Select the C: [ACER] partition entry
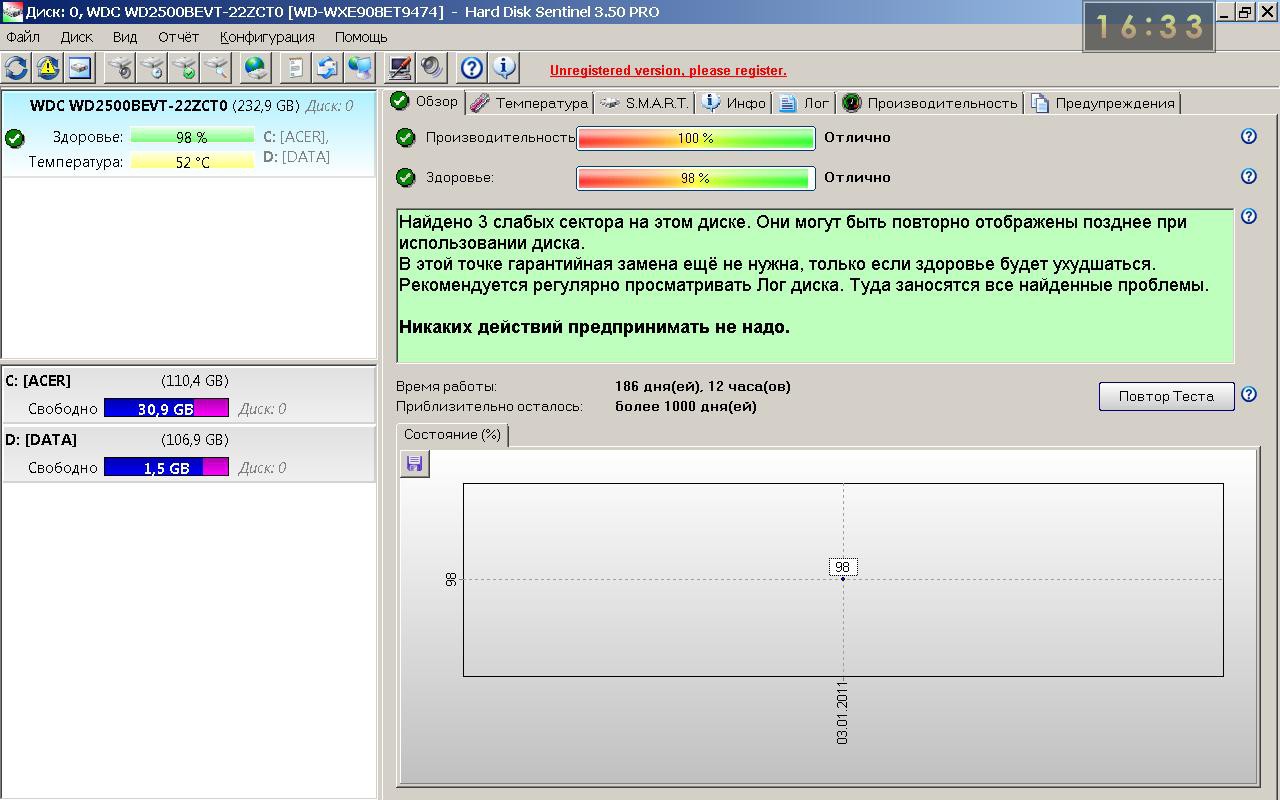Image resolution: width=1280 pixels, height=800 pixels. 189,395
